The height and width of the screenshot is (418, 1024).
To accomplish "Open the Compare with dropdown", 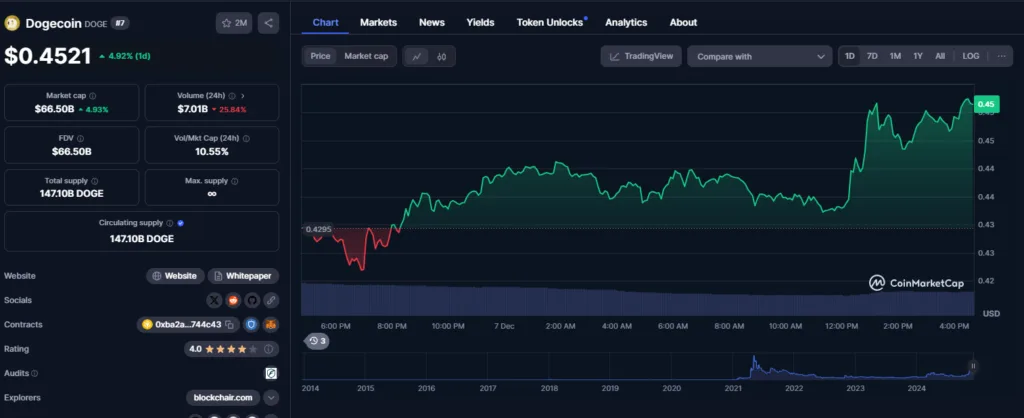I will [760, 57].
